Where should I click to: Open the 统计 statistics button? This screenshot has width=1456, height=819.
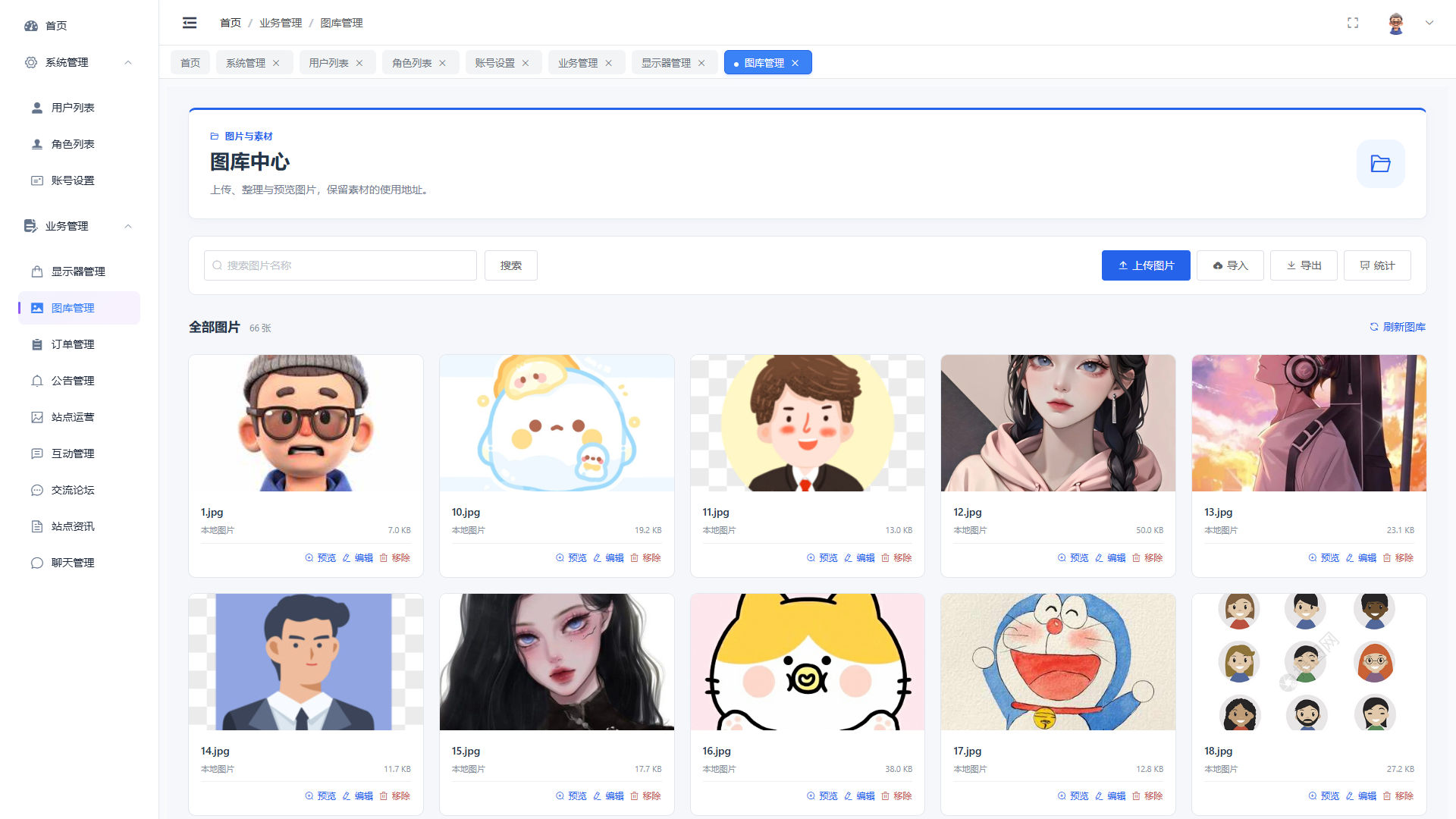pyautogui.click(x=1377, y=265)
